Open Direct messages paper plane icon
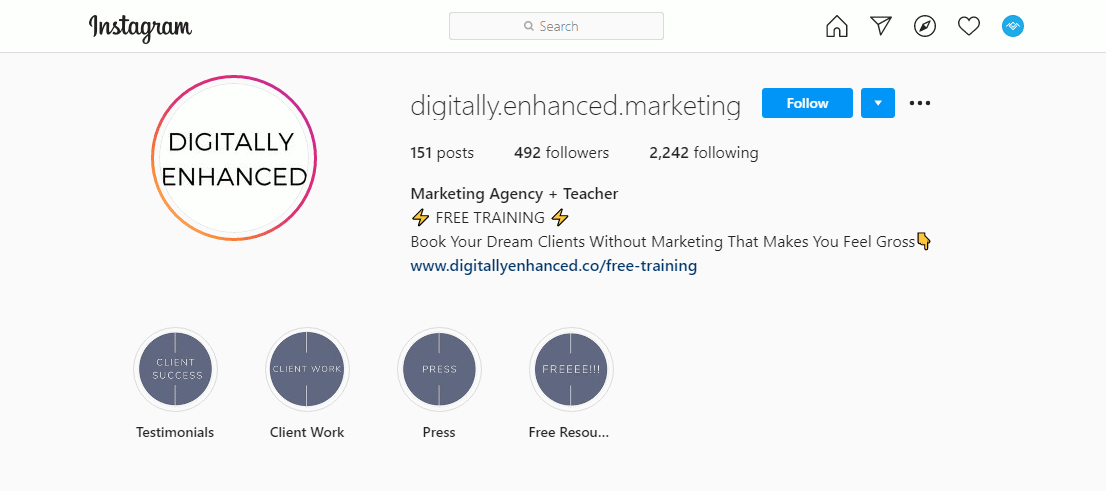Screen dimensions: 1106x491 point(881,26)
